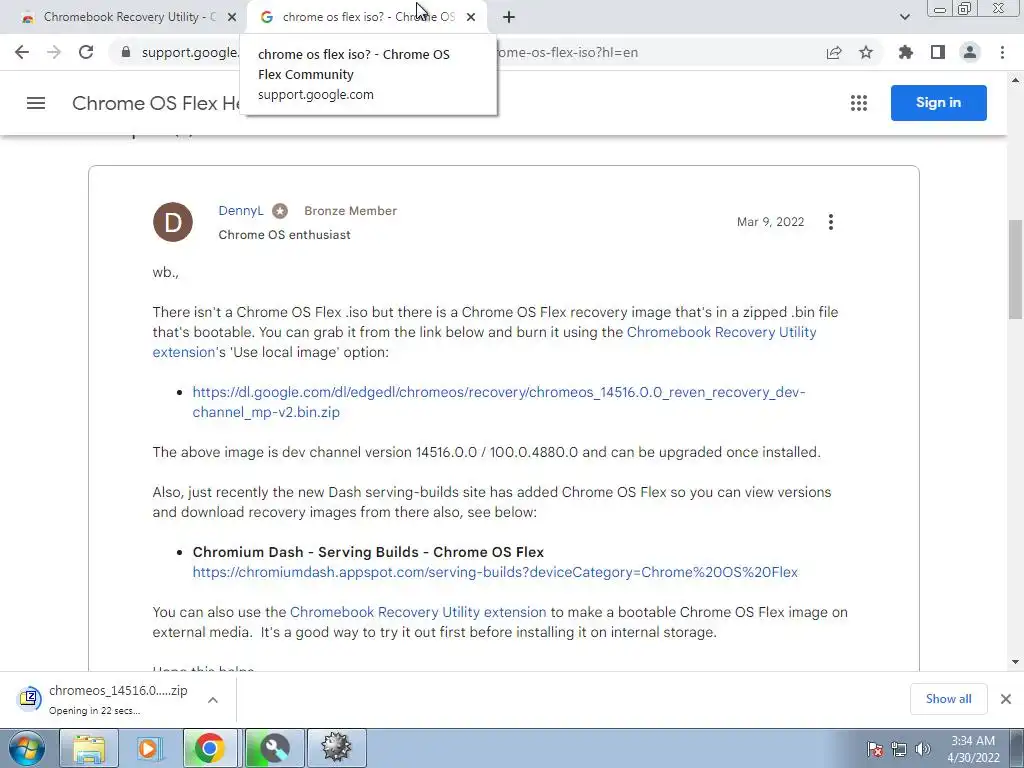Screen dimensions: 1024x768
Task: Click the Mar 9, 2022 post date
Action: click(771, 222)
